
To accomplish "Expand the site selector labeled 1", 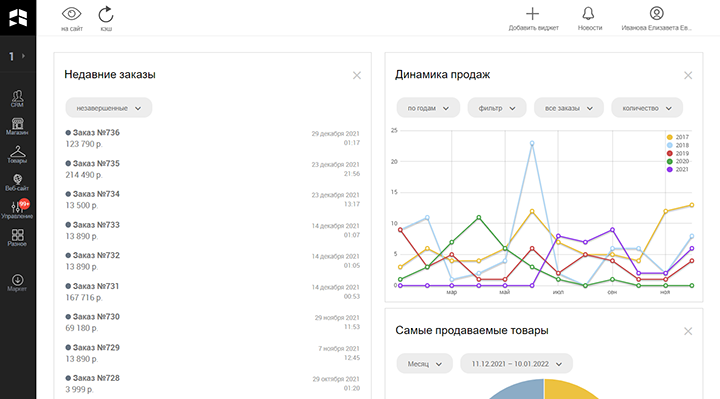I will 17,56.
